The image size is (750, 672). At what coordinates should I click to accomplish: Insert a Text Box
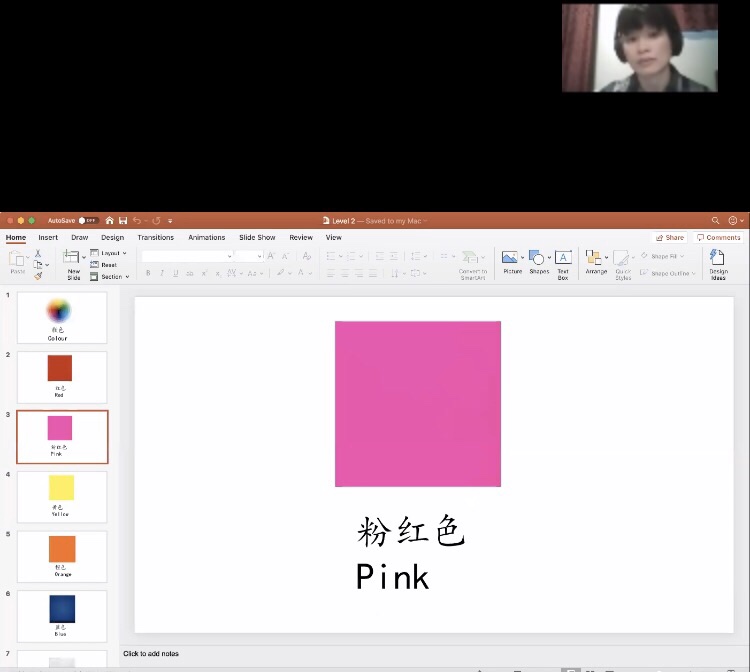tap(563, 263)
